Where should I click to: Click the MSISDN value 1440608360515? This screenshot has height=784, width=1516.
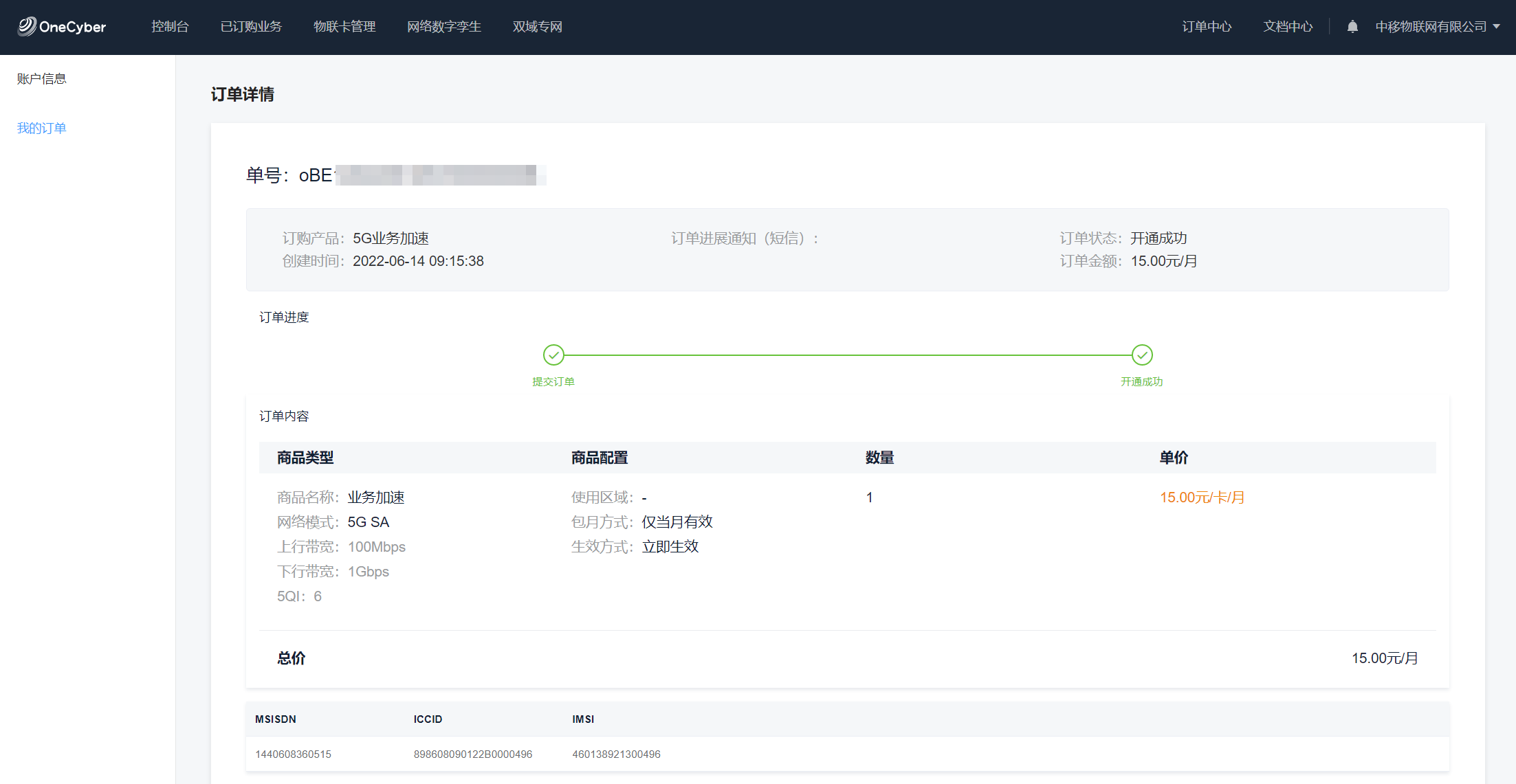coord(294,754)
